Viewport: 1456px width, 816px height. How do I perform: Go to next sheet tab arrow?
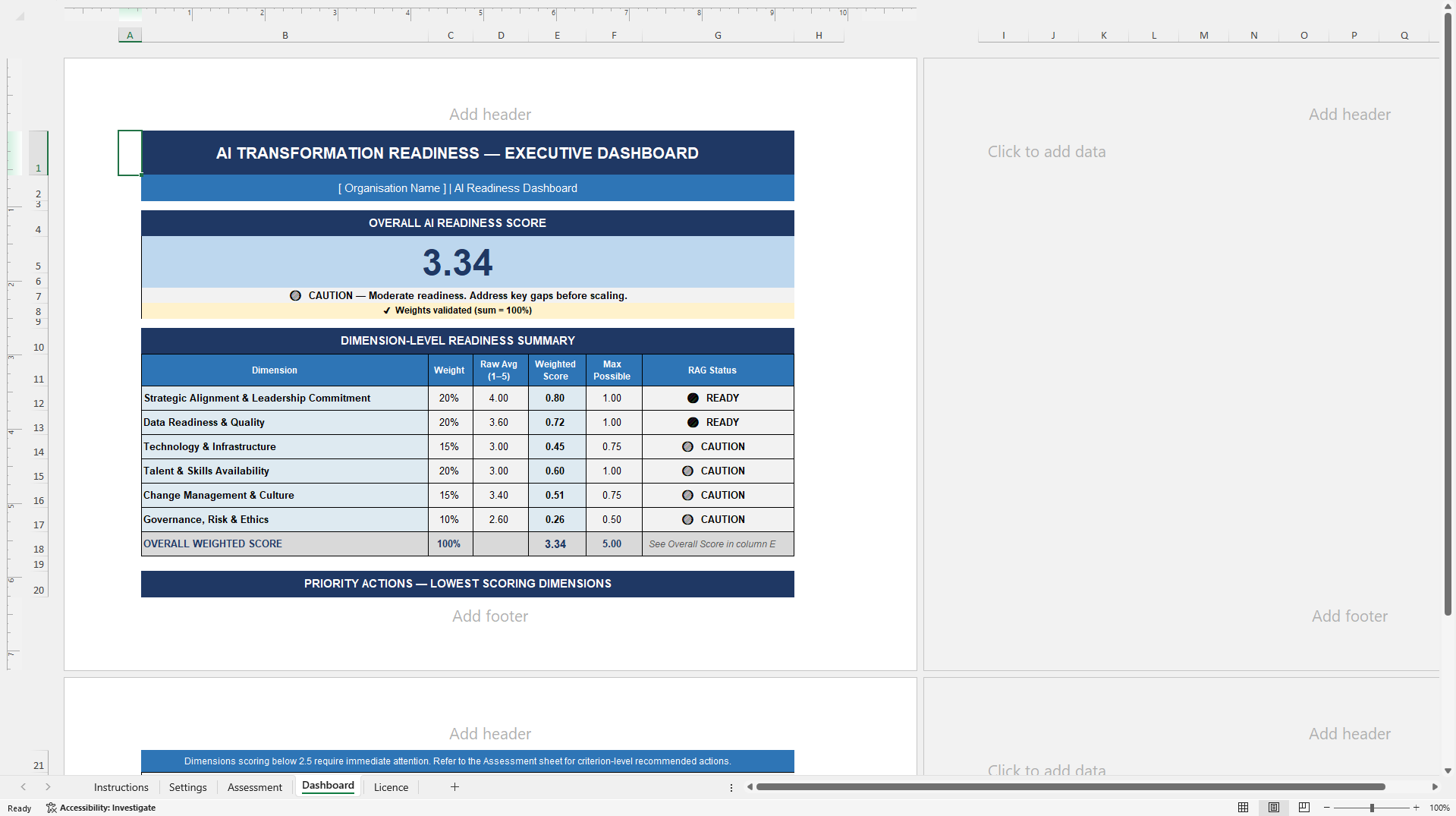48,787
